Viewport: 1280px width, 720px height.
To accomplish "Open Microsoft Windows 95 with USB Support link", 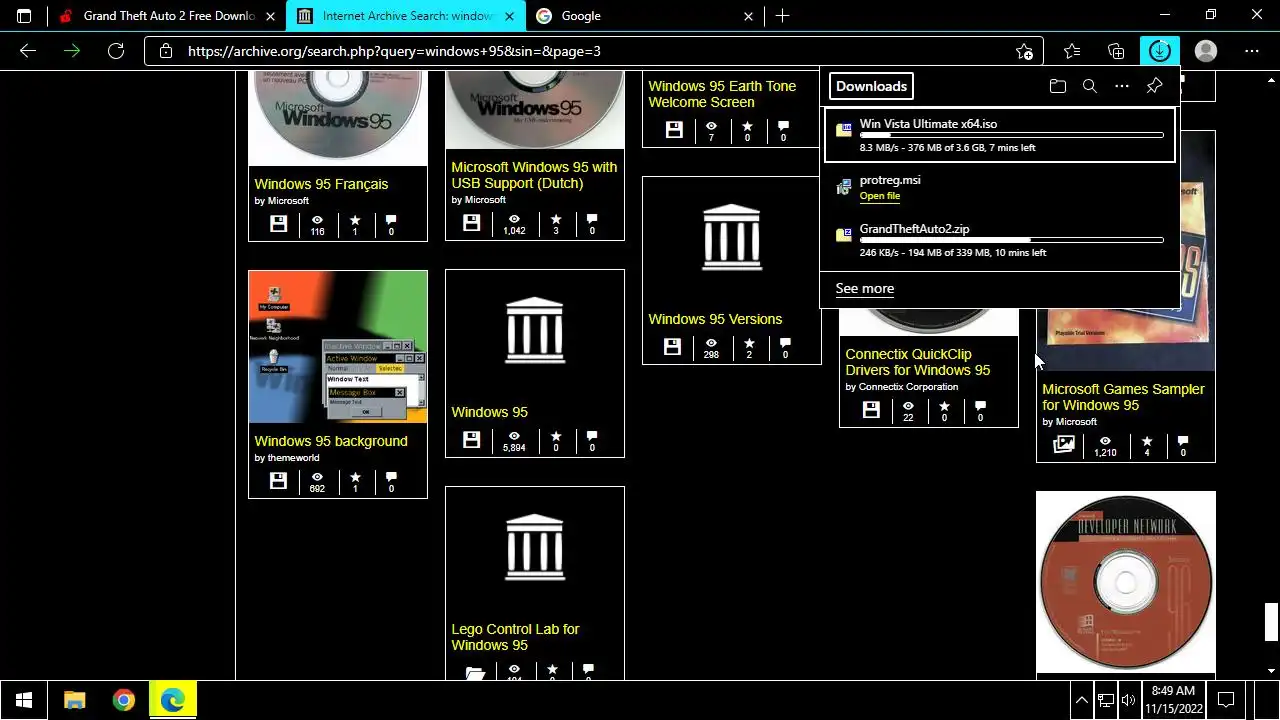I will (534, 175).
